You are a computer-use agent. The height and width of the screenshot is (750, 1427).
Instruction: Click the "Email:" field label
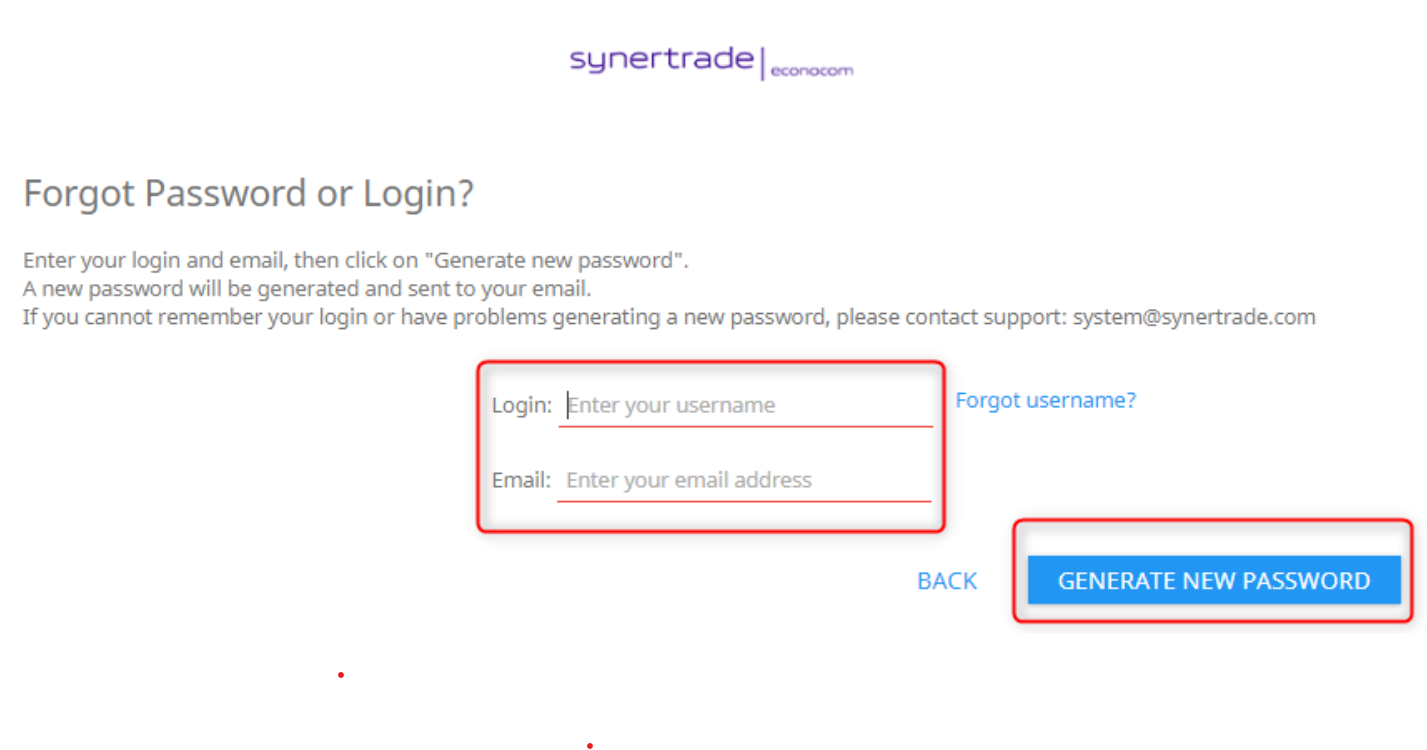pyautogui.click(x=521, y=480)
